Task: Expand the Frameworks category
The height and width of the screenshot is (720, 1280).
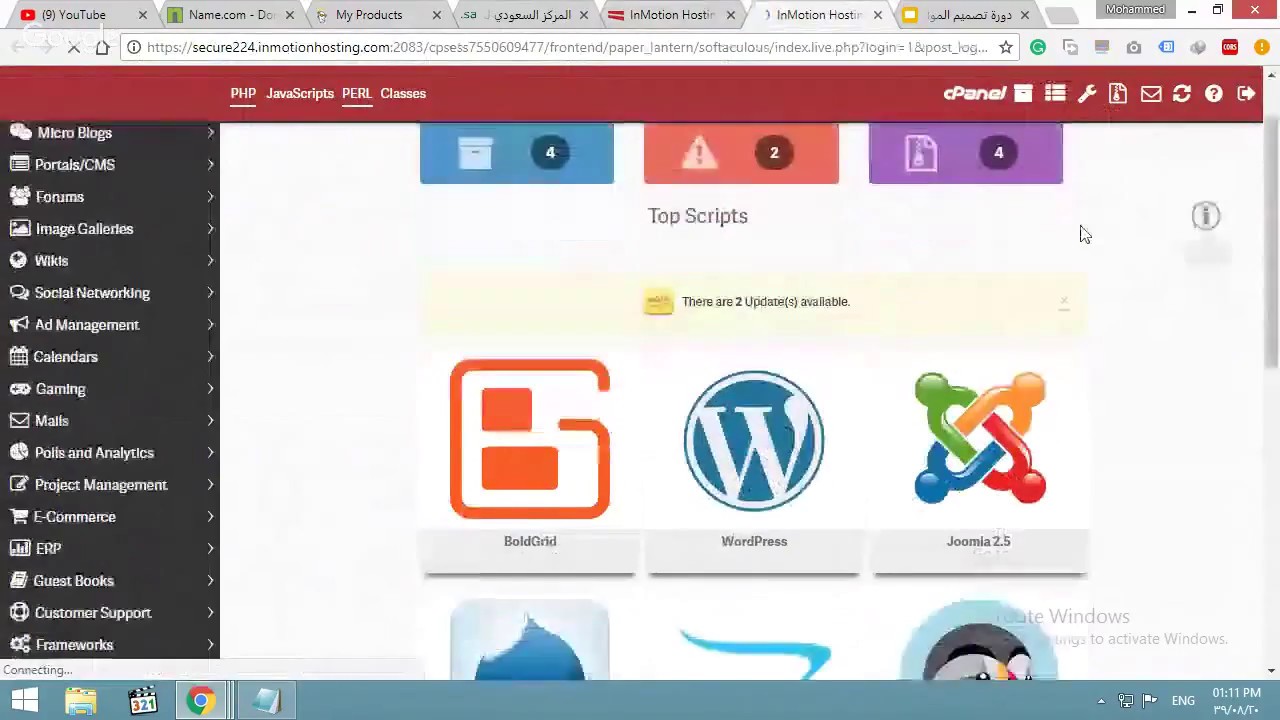Action: (x=110, y=645)
